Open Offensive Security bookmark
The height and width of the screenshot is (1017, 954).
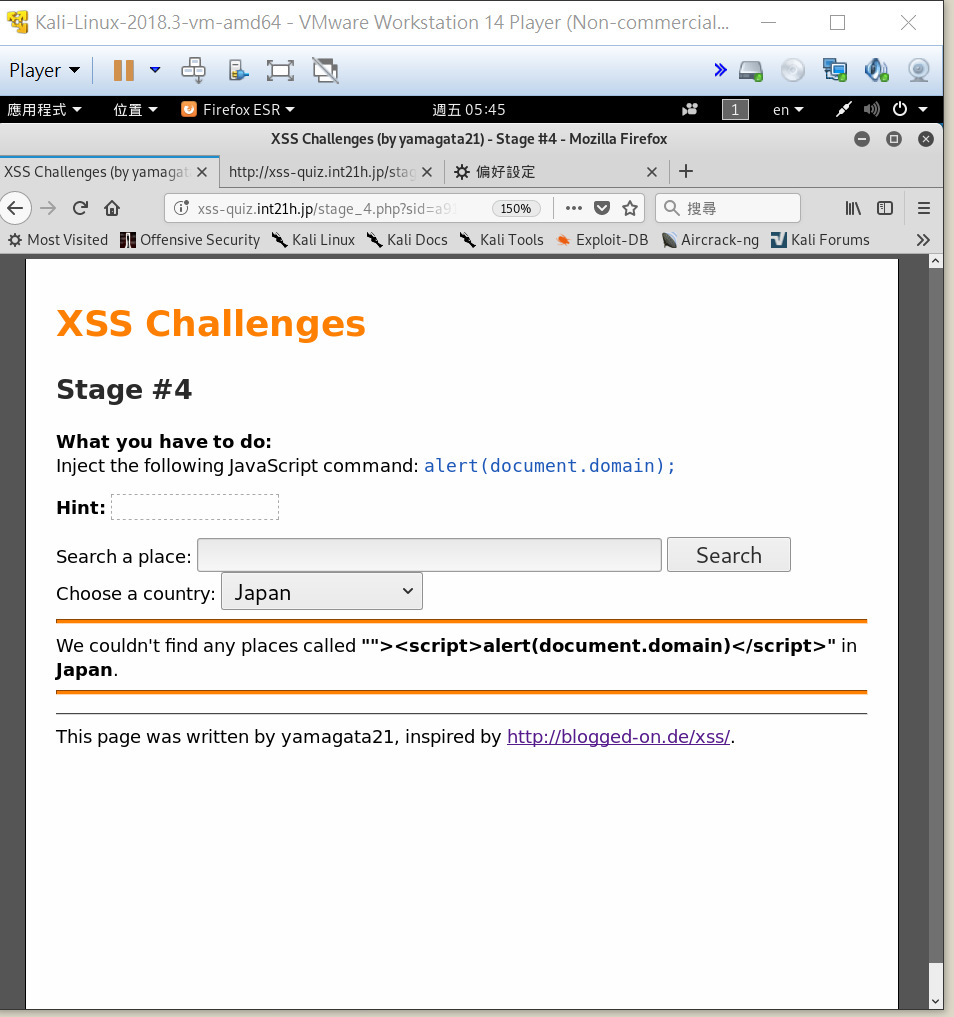(190, 240)
